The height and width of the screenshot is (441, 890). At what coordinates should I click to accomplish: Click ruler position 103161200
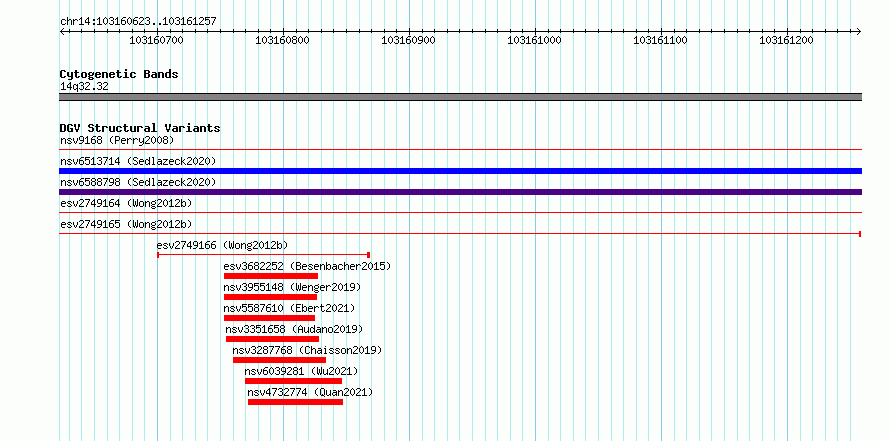786,40
